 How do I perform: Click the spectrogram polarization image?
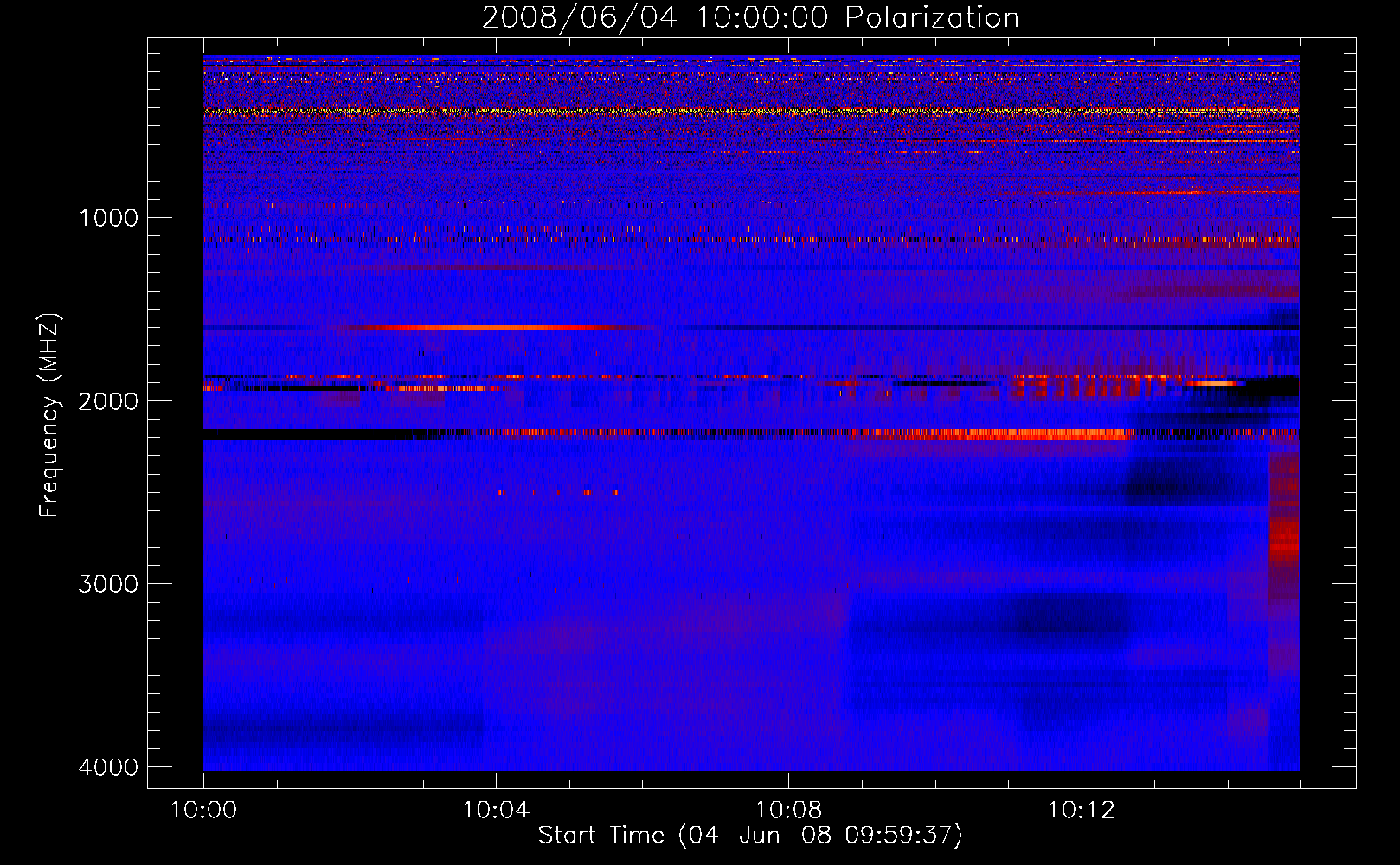pyautogui.click(x=751, y=413)
